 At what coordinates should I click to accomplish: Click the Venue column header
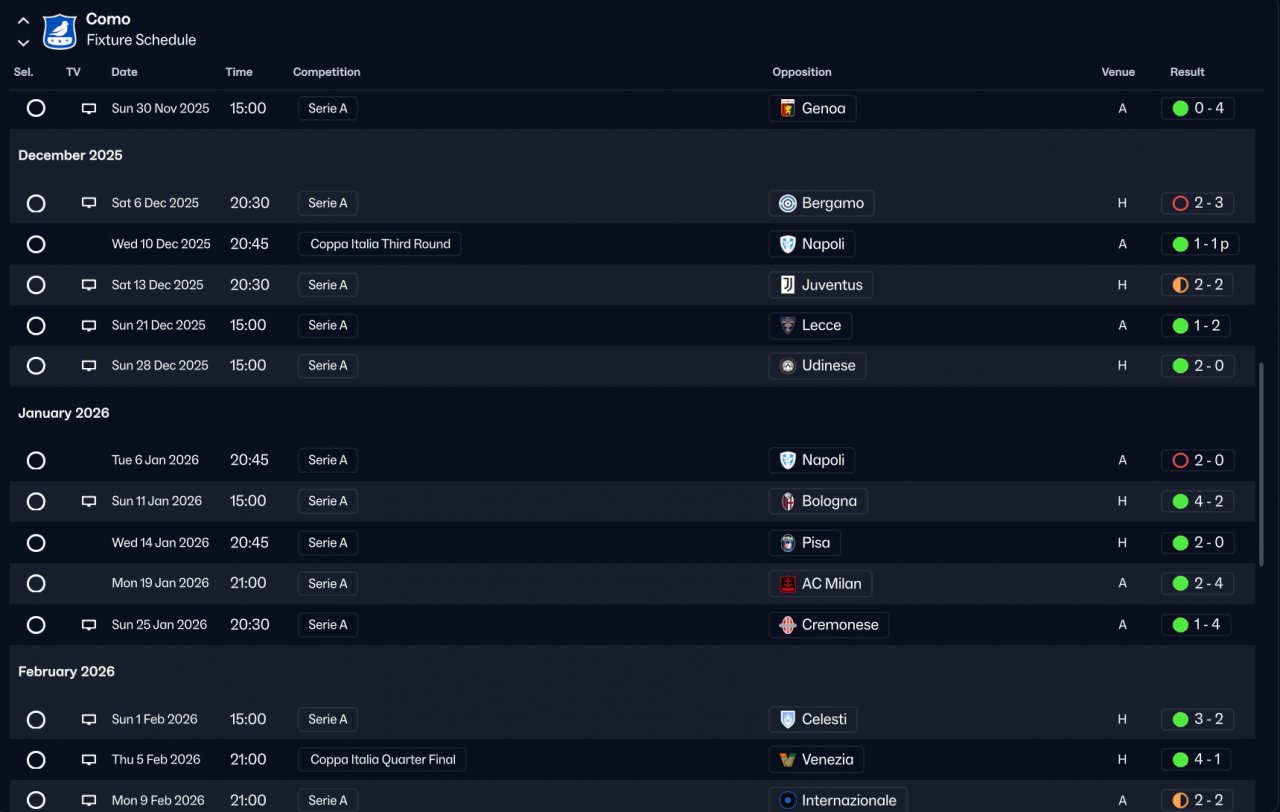[1118, 72]
